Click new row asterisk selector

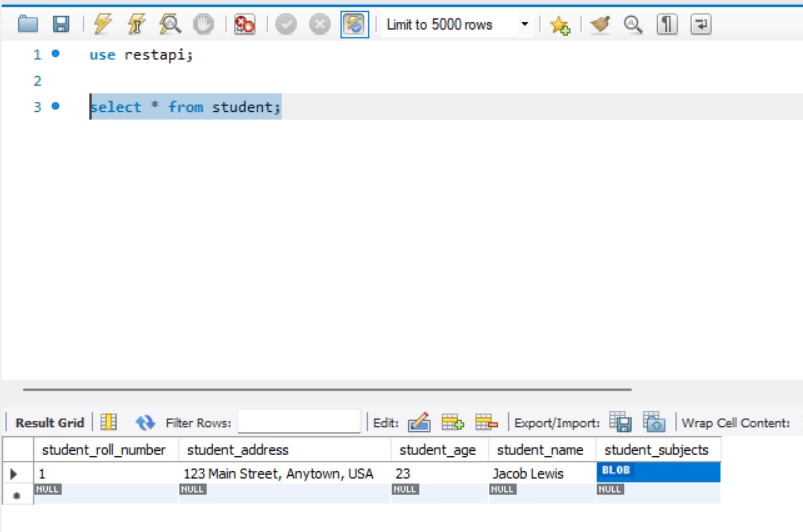tap(17, 495)
